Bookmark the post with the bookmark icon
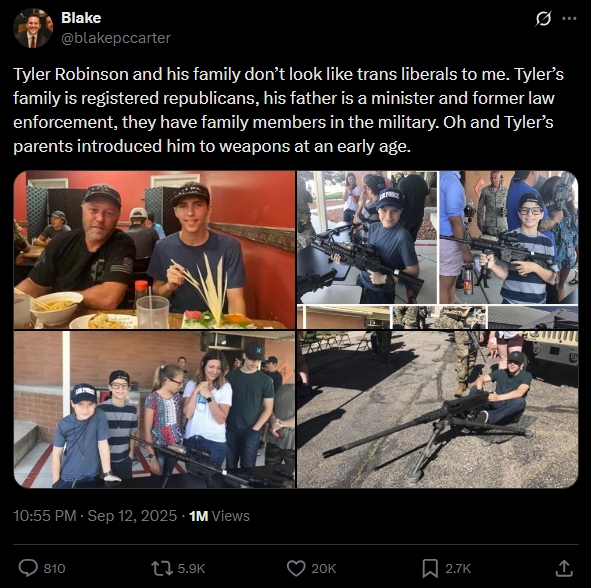Screen dimensions: 591x588 tap(430, 568)
